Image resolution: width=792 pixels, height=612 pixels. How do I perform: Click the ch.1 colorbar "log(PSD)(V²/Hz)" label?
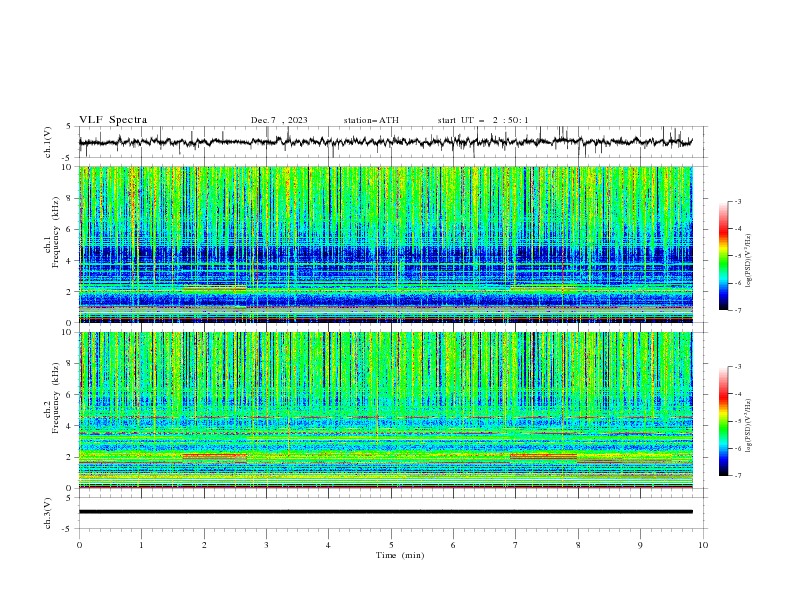point(749,261)
